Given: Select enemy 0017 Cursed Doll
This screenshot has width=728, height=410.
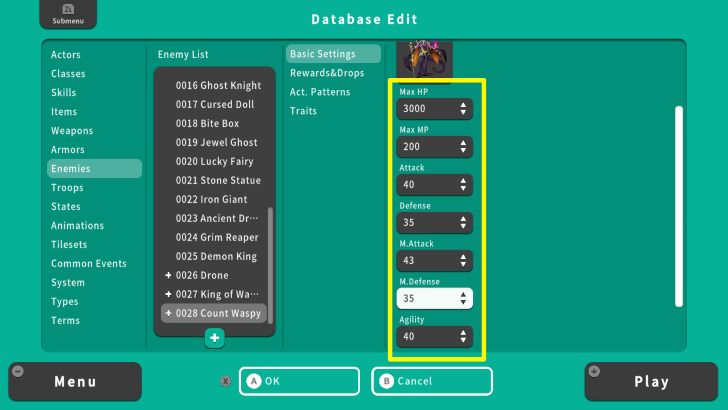Looking at the screenshot, I should (214, 104).
